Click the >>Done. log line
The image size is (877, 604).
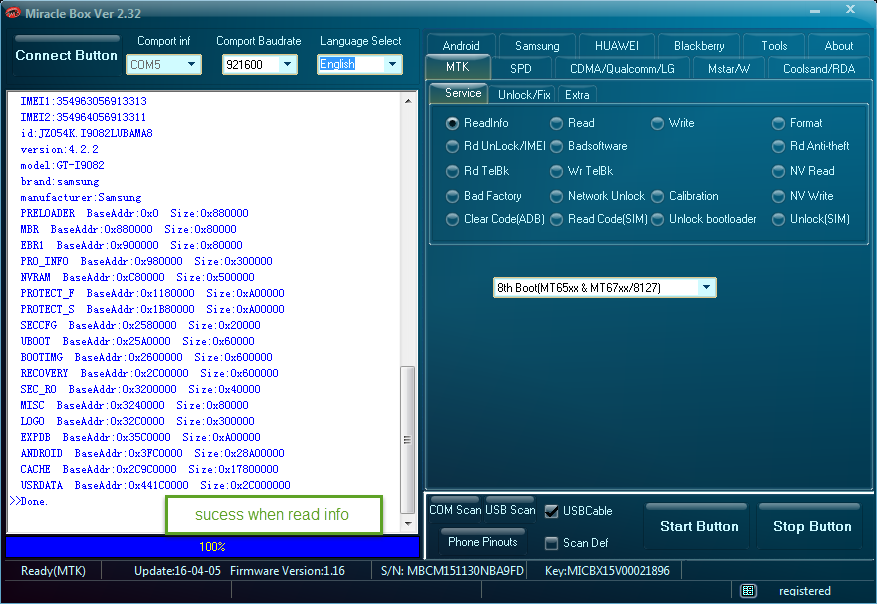click(29, 501)
